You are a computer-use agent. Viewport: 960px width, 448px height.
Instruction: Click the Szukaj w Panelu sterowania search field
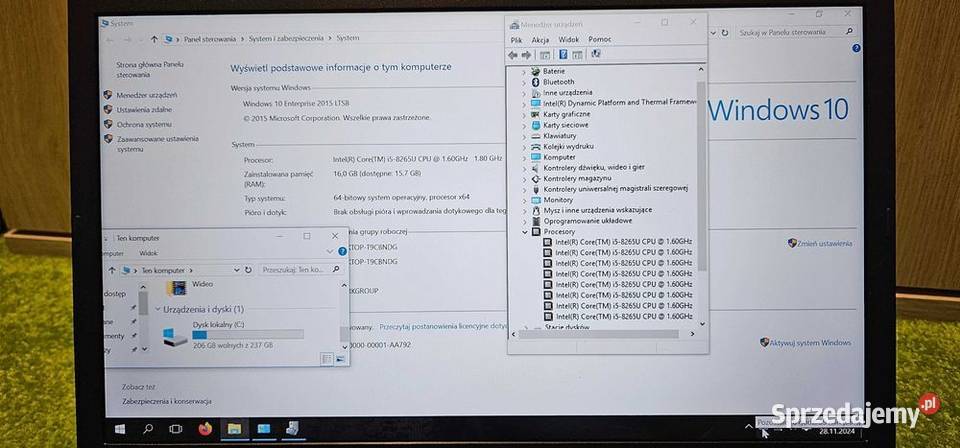point(796,32)
